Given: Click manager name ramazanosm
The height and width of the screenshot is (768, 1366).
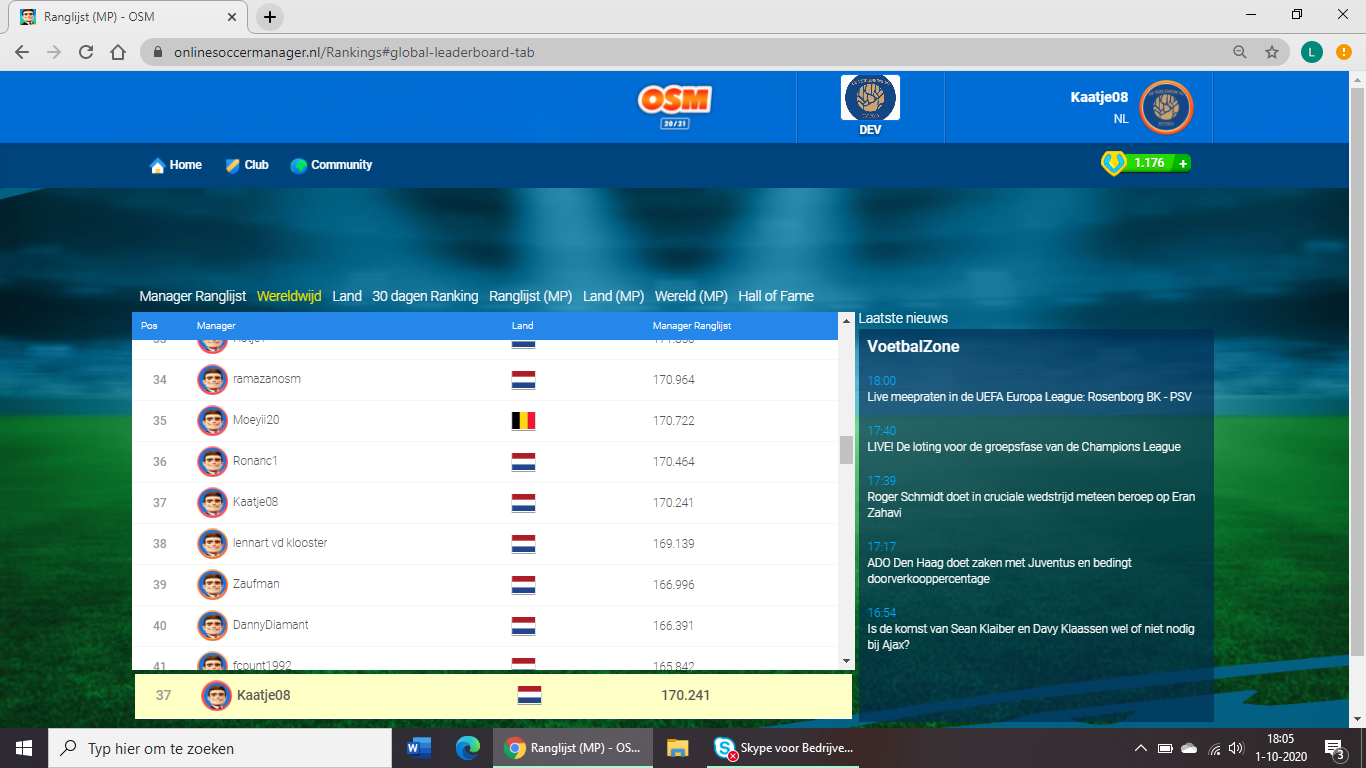Looking at the screenshot, I should click(267, 379).
